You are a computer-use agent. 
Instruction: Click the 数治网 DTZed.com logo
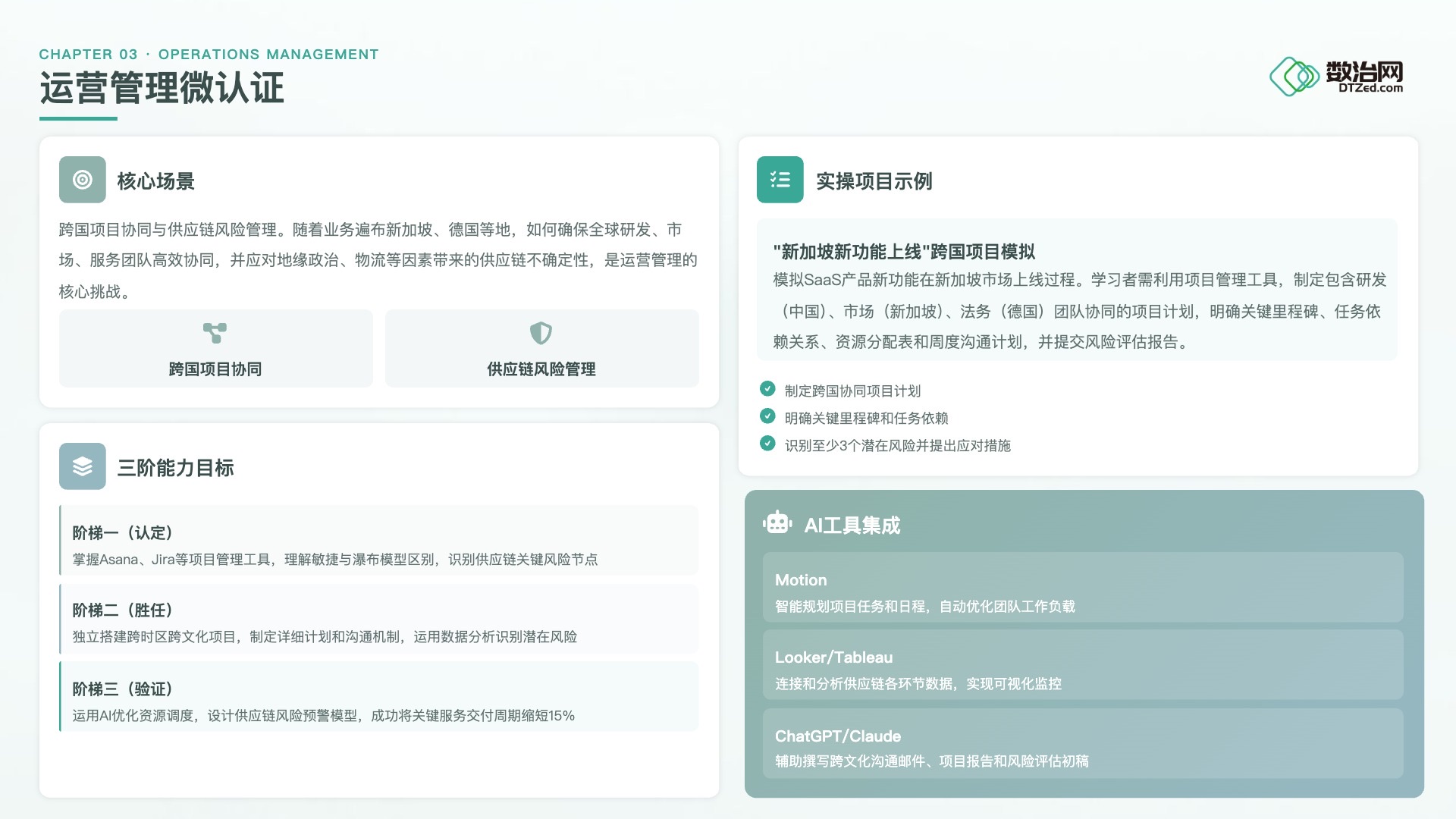pos(1337,76)
